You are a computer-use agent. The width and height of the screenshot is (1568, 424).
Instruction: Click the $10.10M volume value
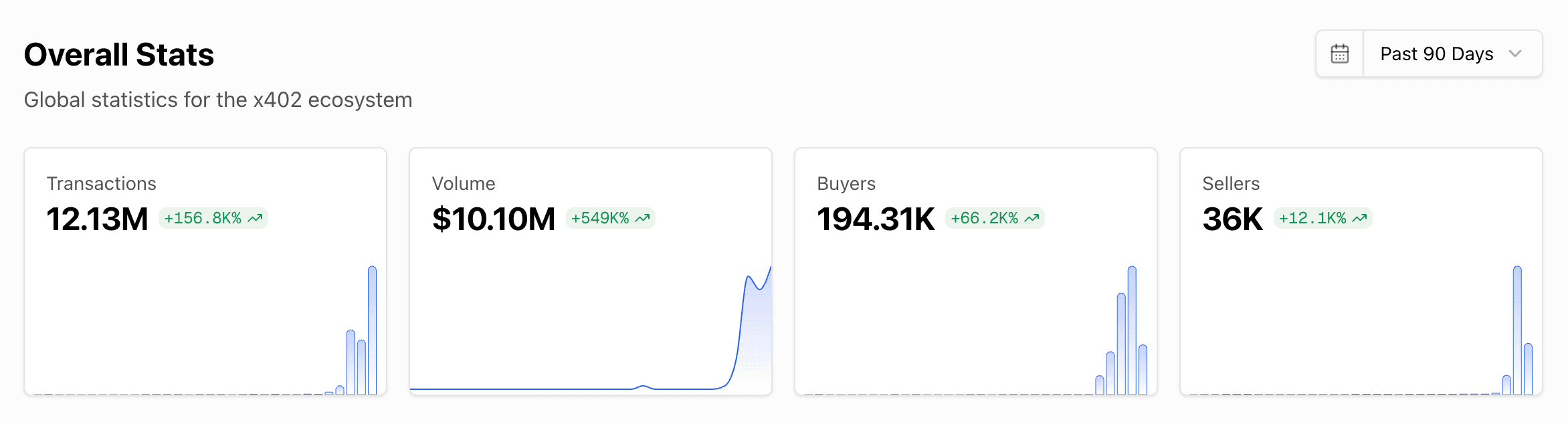click(494, 219)
